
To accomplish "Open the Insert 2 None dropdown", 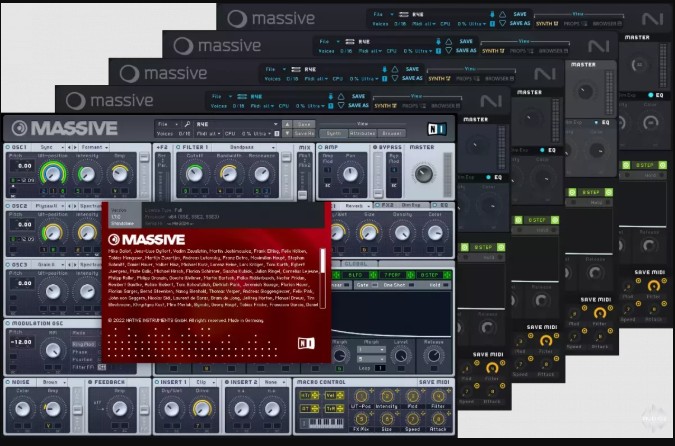I will coord(273,382).
